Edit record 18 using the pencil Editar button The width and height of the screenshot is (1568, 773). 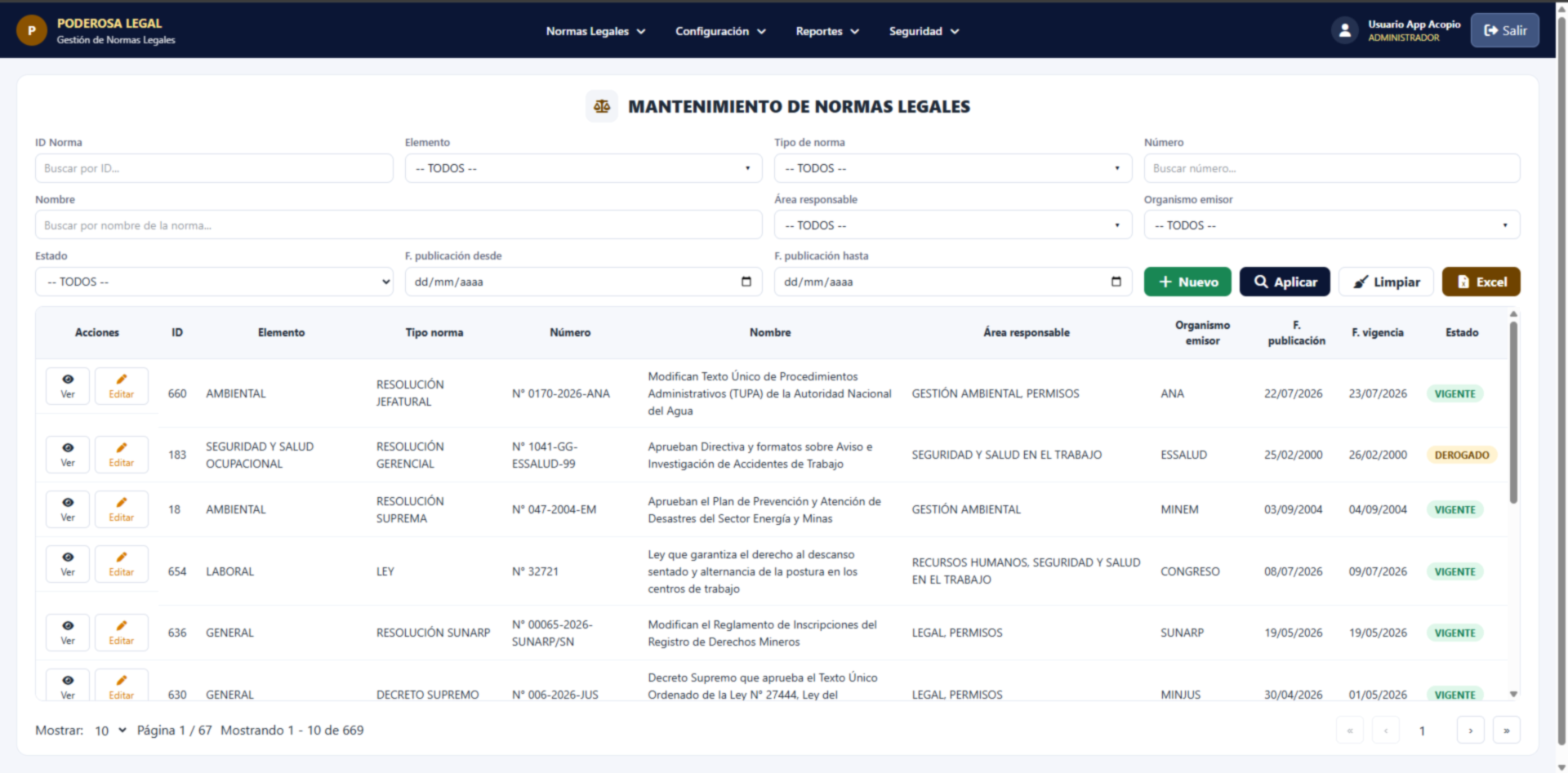[x=122, y=509]
